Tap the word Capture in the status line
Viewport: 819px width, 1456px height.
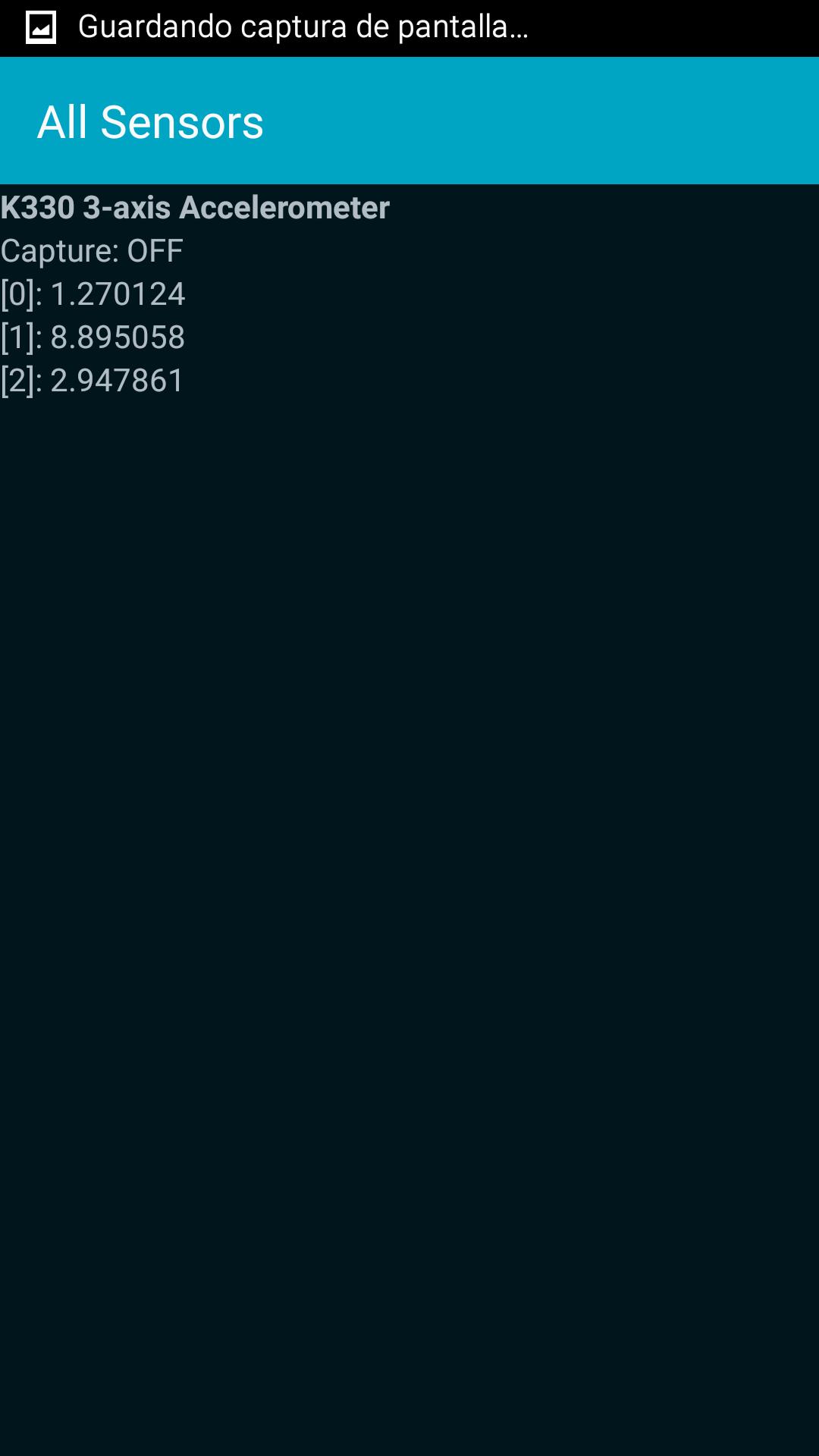tap(57, 251)
